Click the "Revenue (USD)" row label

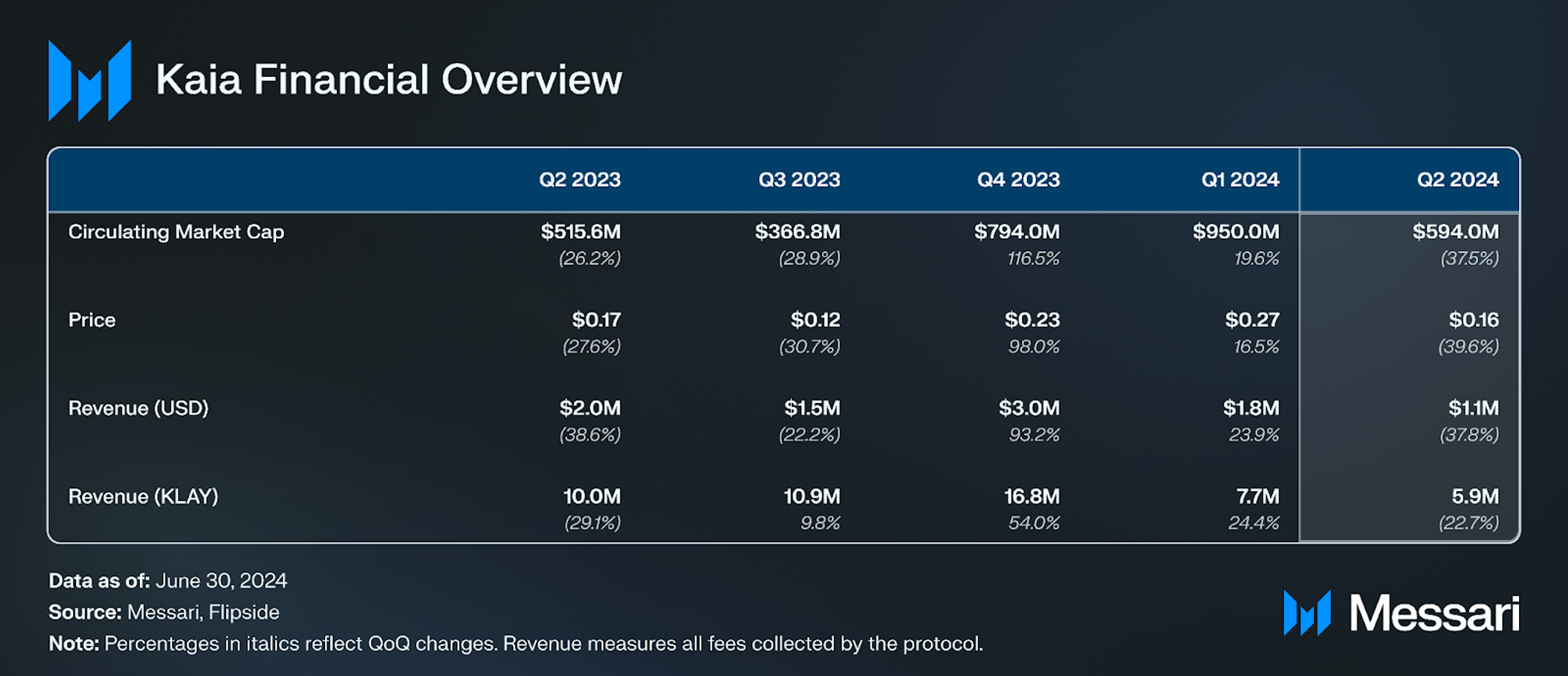point(138,408)
